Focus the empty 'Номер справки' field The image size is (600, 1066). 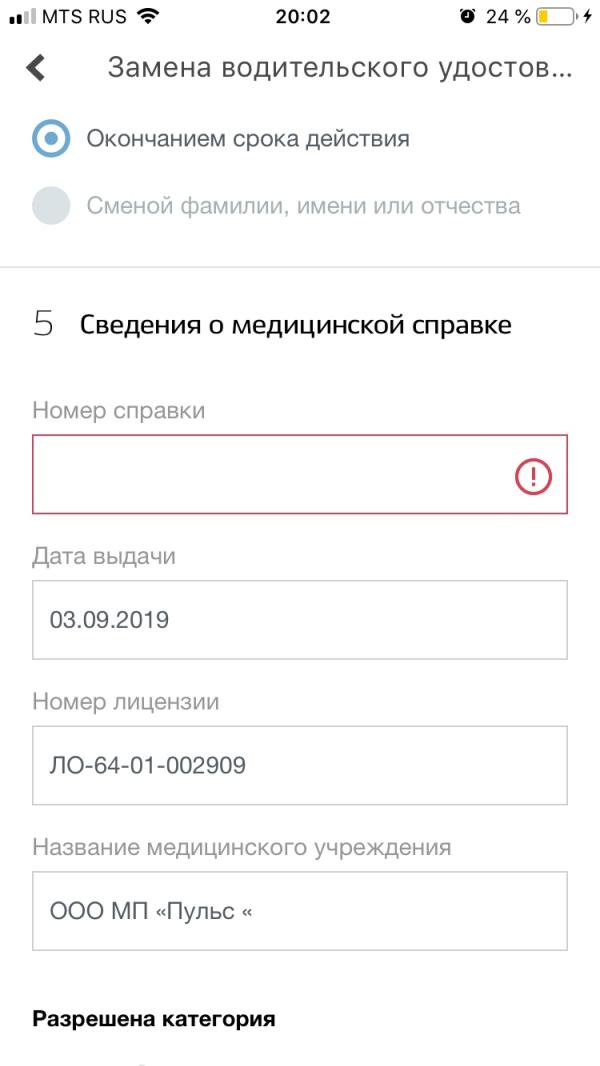click(300, 474)
